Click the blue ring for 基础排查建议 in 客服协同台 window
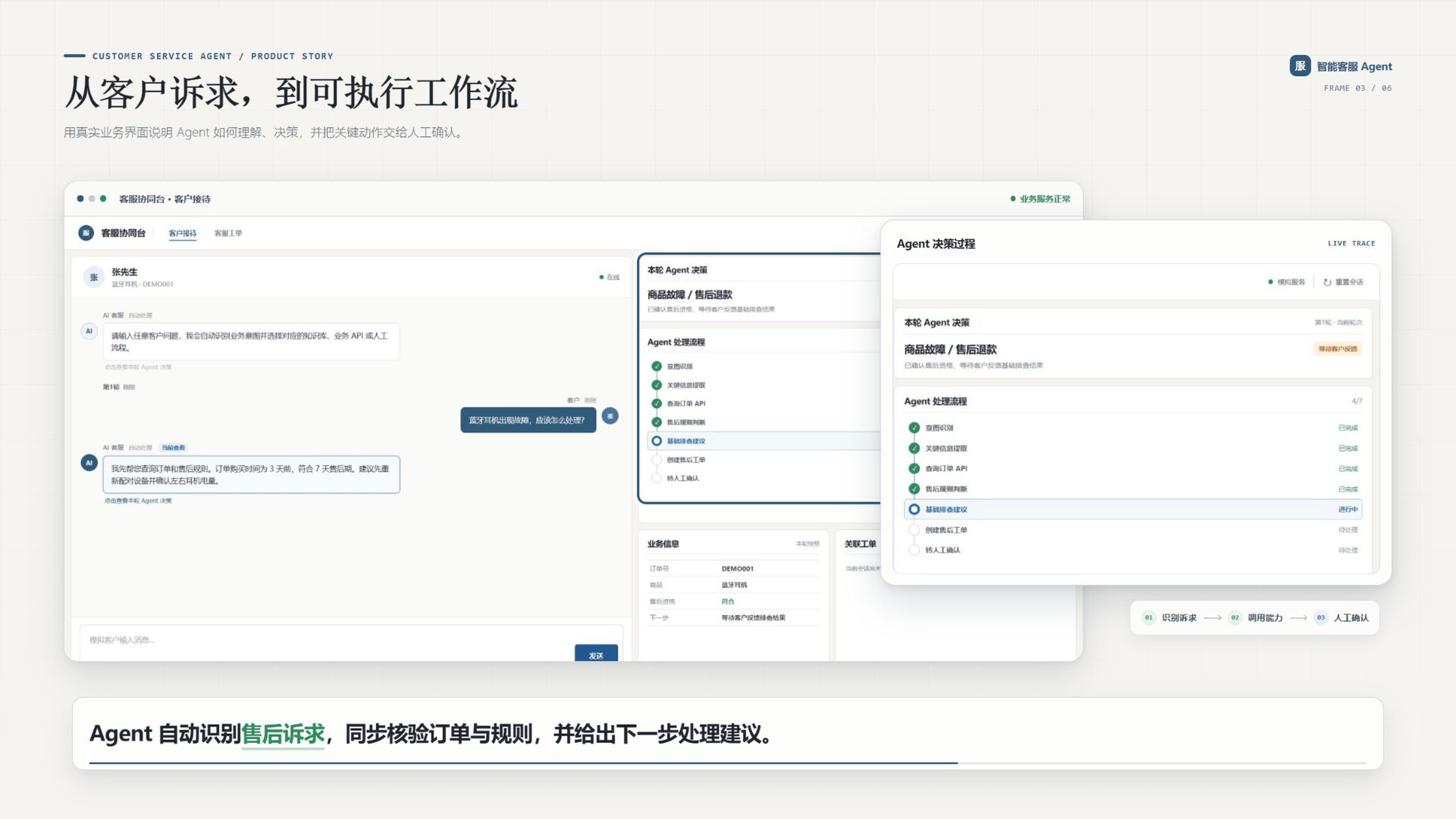 [x=656, y=441]
